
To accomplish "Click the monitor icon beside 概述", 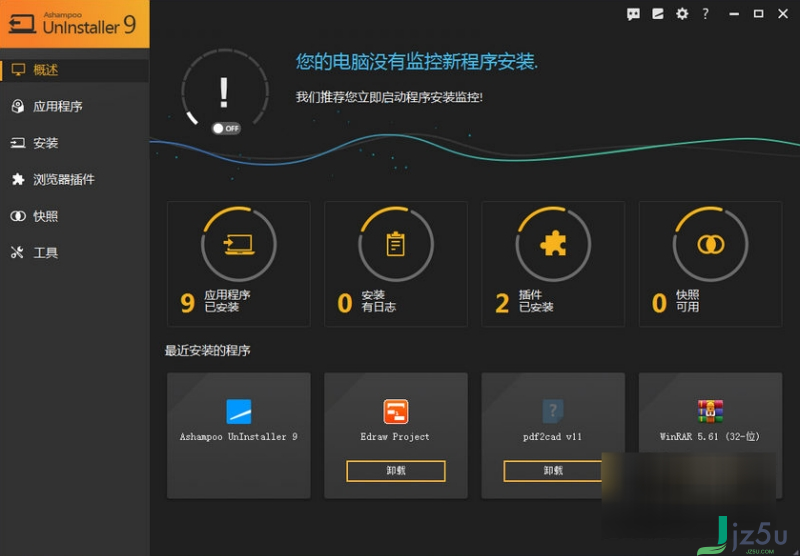I will point(18,70).
